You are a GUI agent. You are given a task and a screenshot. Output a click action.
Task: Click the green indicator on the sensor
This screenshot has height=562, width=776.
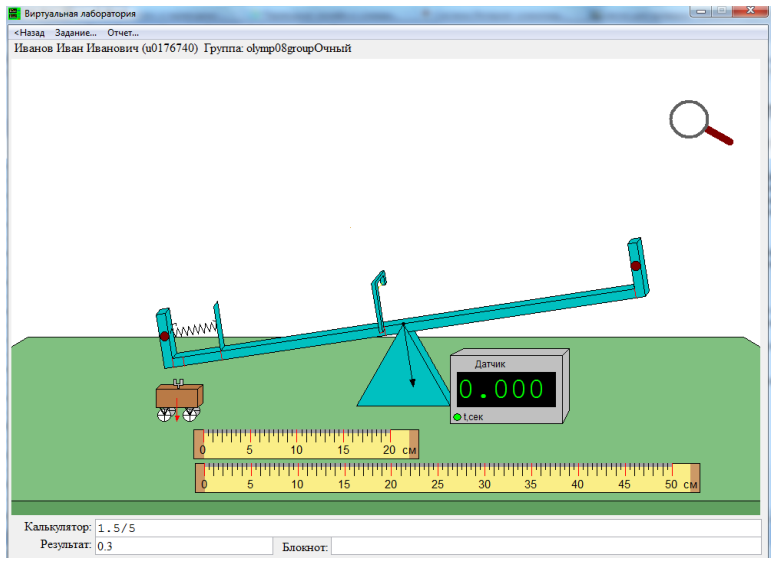click(x=457, y=417)
